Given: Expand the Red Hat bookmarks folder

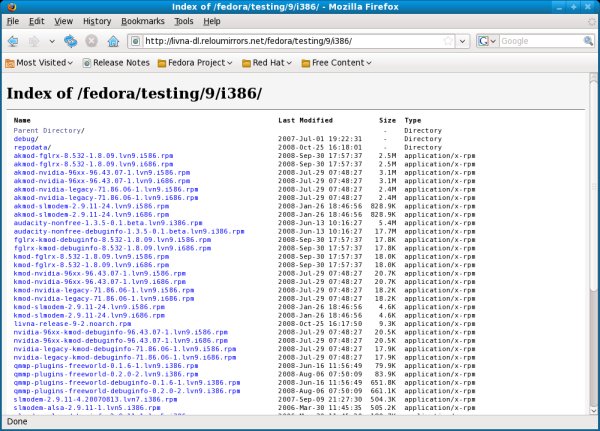Looking at the screenshot, I should coord(267,63).
